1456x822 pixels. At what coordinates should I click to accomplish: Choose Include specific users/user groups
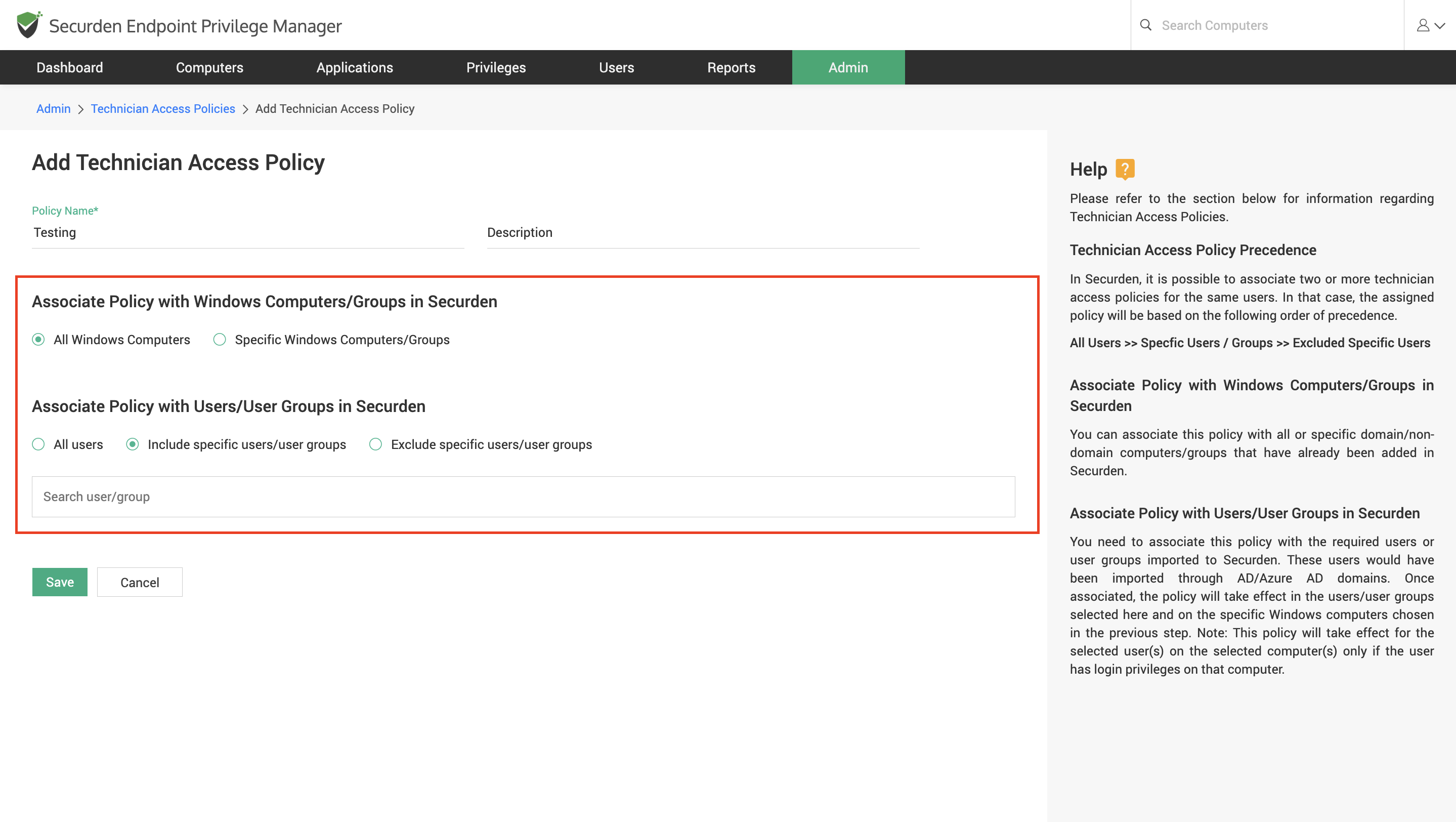click(x=132, y=444)
